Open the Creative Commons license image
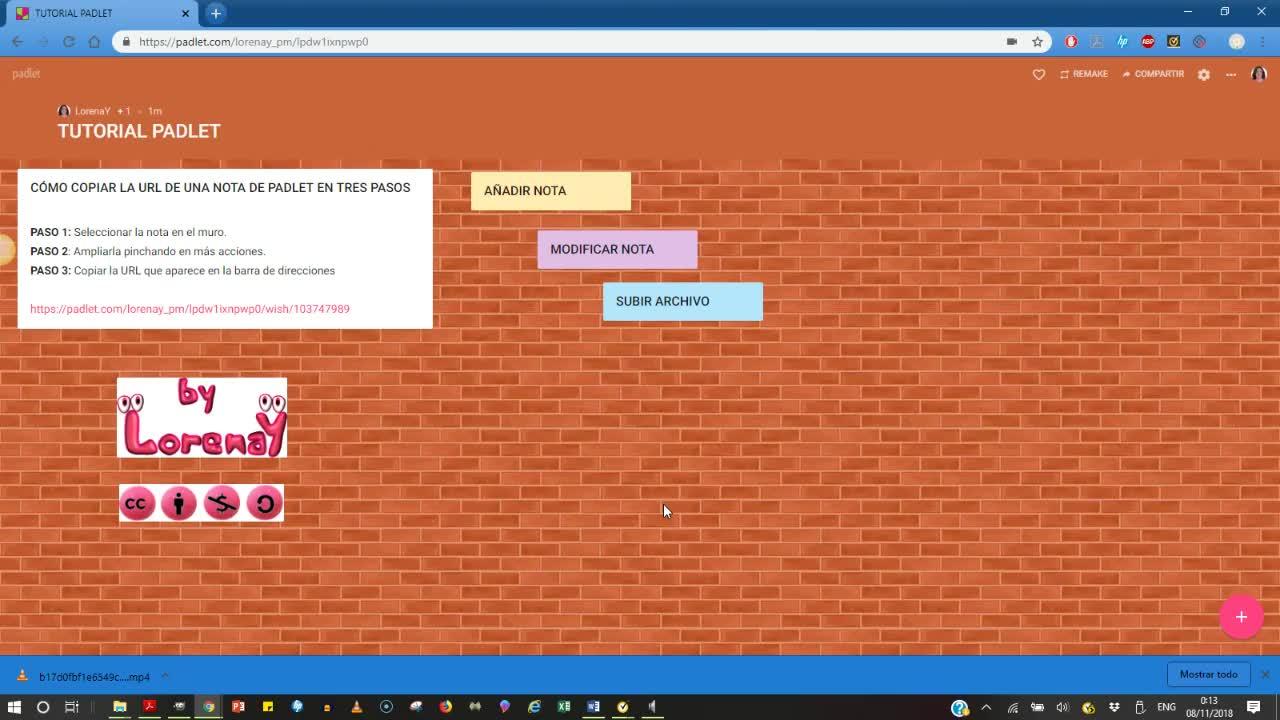Screen dimensions: 1280x720 201,503
